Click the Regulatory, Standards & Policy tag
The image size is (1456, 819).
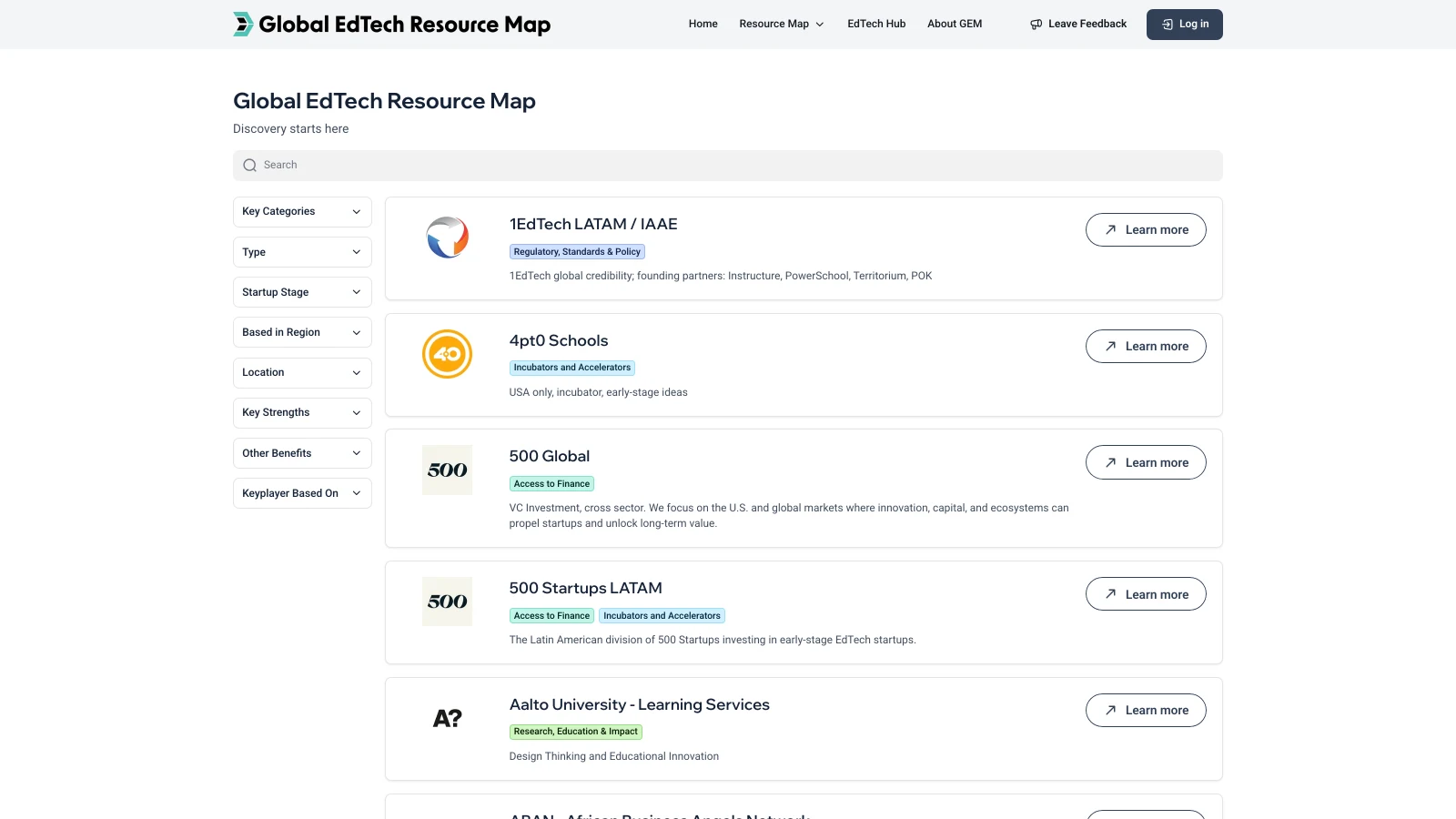pyautogui.click(x=577, y=252)
